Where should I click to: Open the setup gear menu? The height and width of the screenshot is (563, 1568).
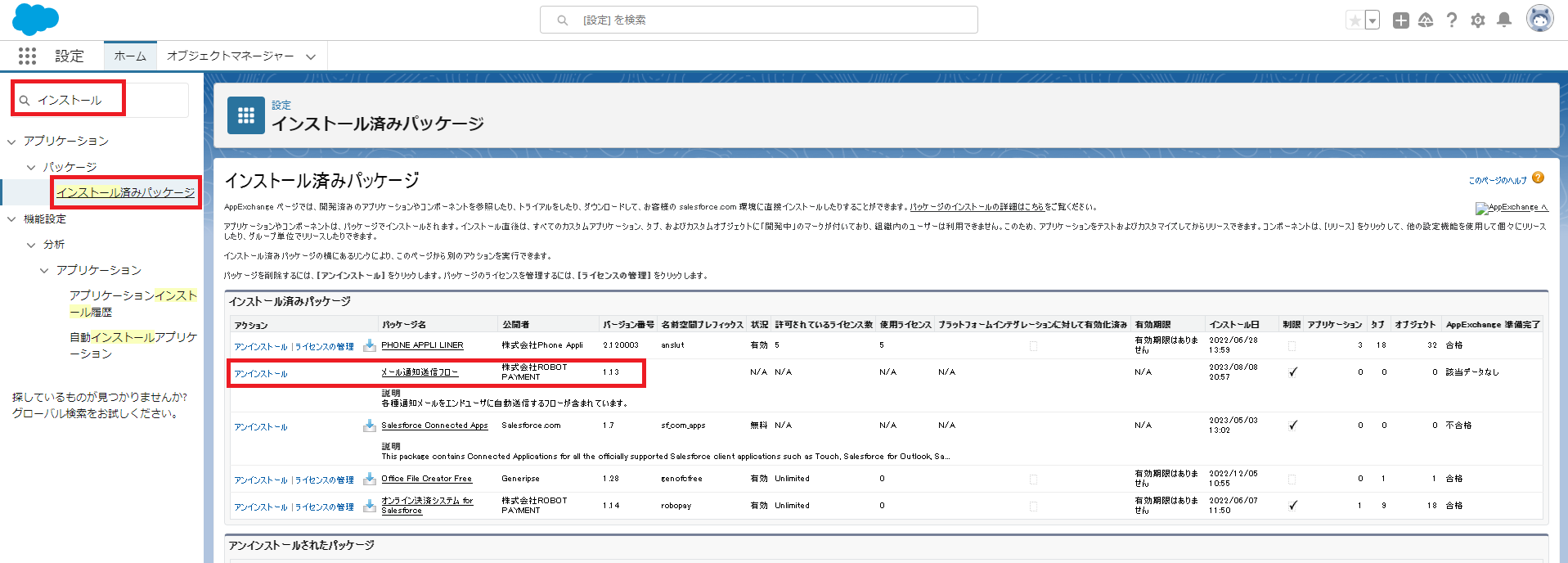click(x=1478, y=20)
